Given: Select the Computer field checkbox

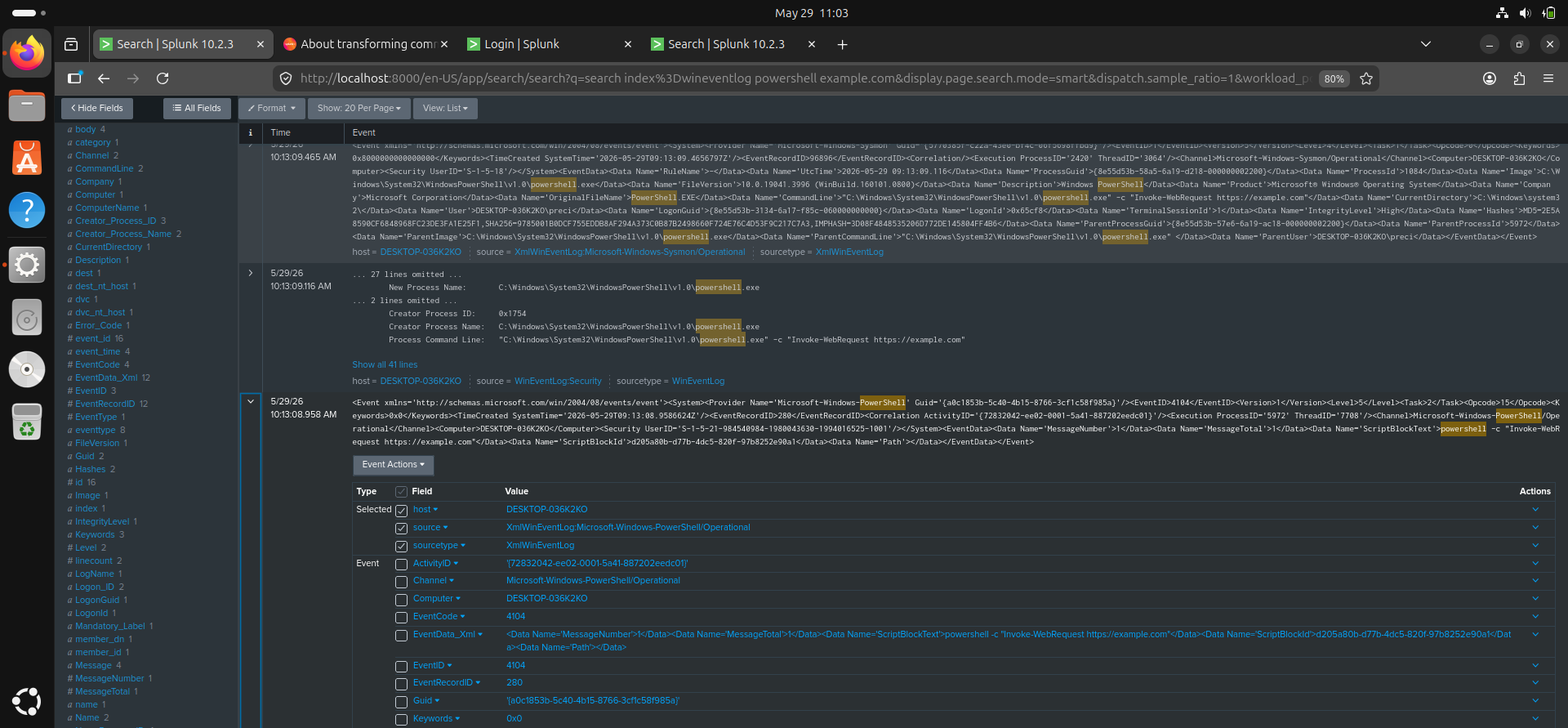Looking at the screenshot, I should click(x=401, y=600).
